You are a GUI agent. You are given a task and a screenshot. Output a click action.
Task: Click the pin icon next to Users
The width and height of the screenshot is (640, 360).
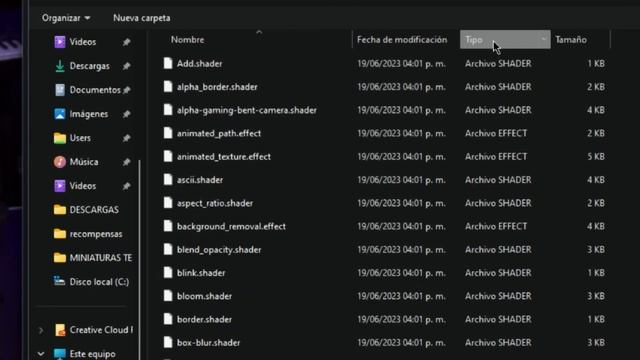click(x=127, y=138)
